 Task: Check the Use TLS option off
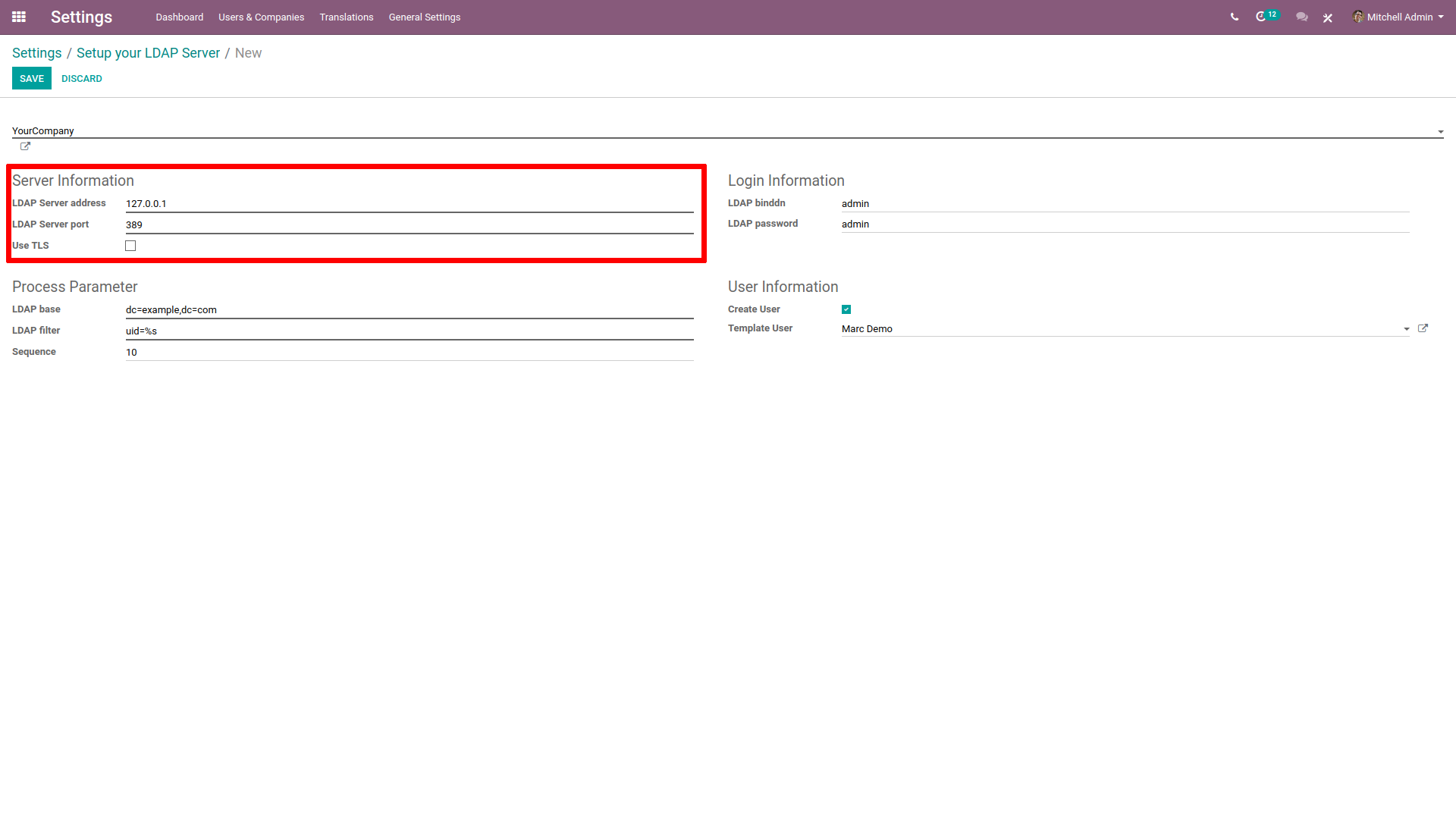[x=130, y=245]
